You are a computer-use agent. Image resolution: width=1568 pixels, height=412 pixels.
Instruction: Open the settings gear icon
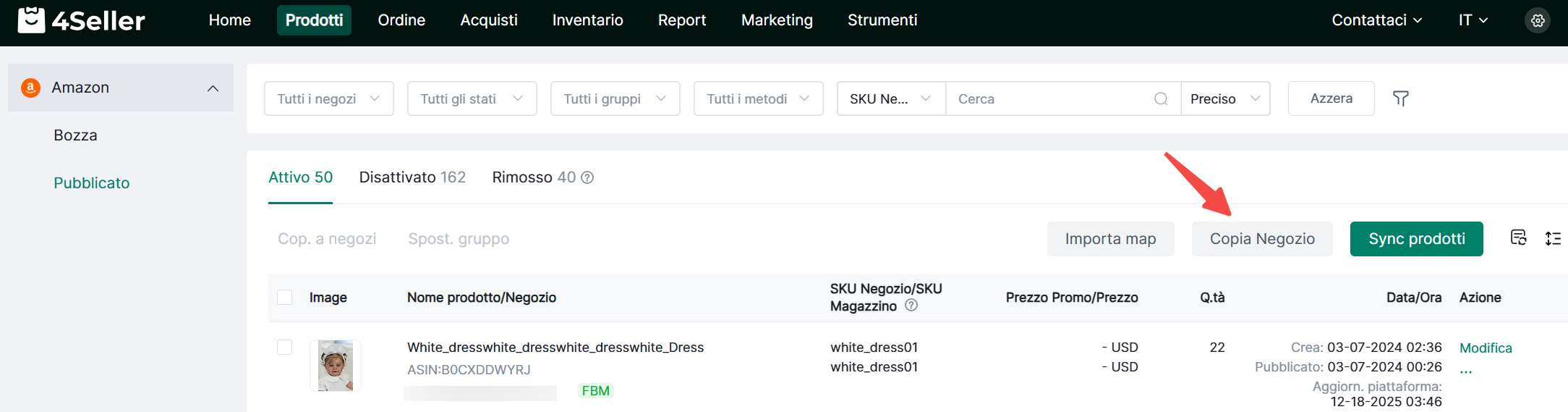tap(1538, 20)
